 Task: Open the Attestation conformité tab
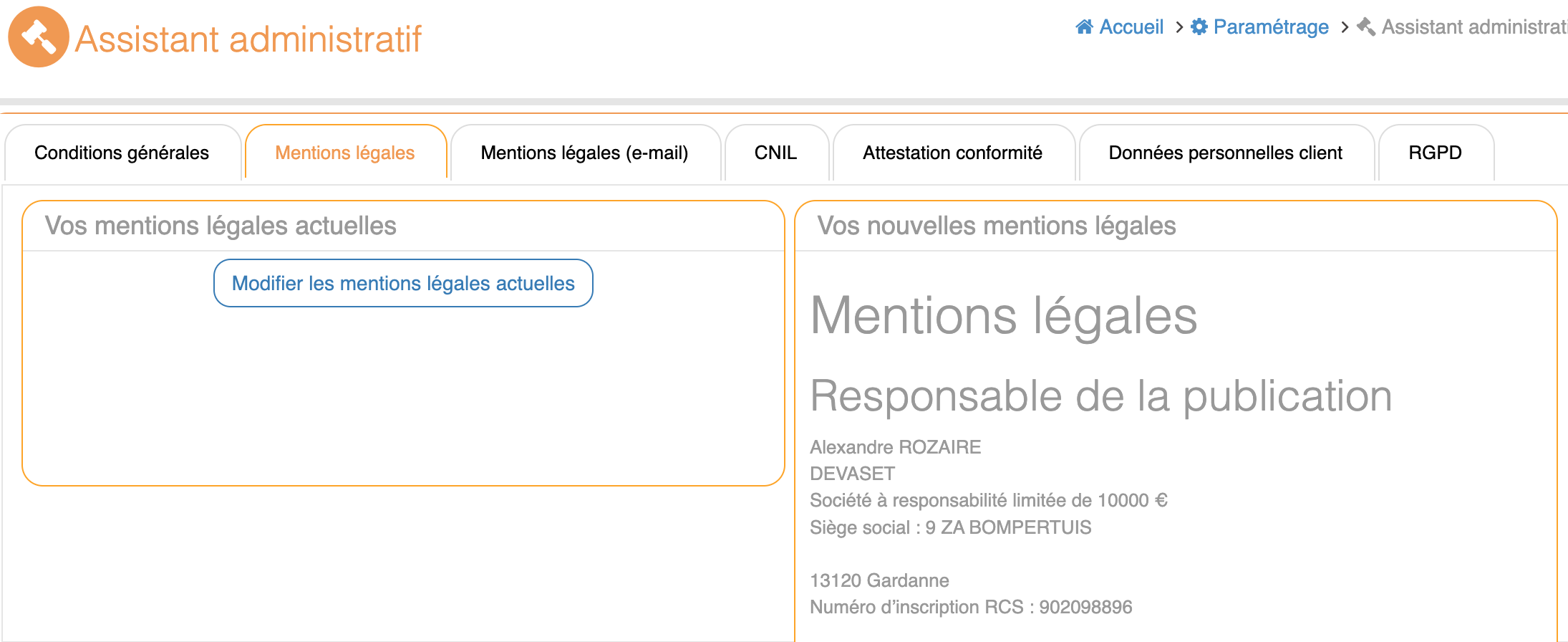pyautogui.click(x=952, y=153)
